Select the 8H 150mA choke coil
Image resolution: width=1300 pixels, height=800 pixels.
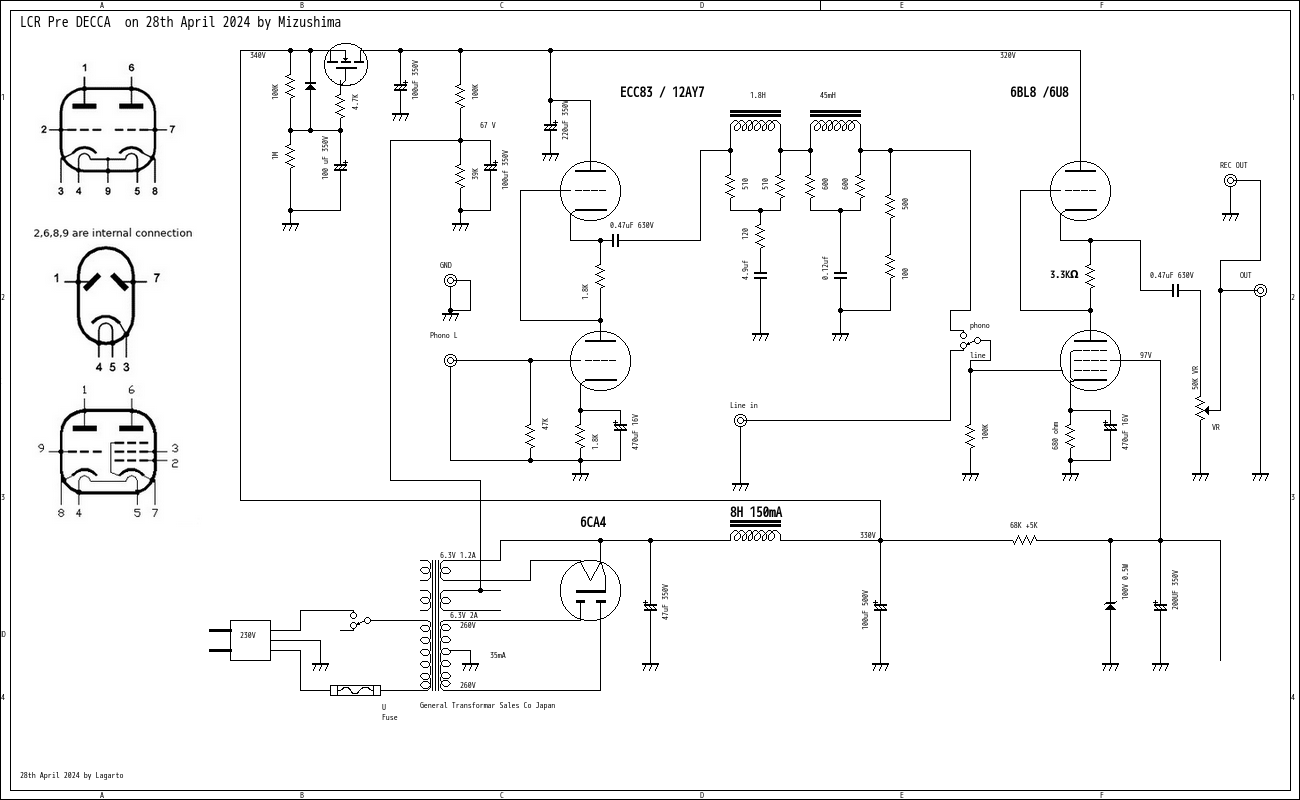point(755,537)
